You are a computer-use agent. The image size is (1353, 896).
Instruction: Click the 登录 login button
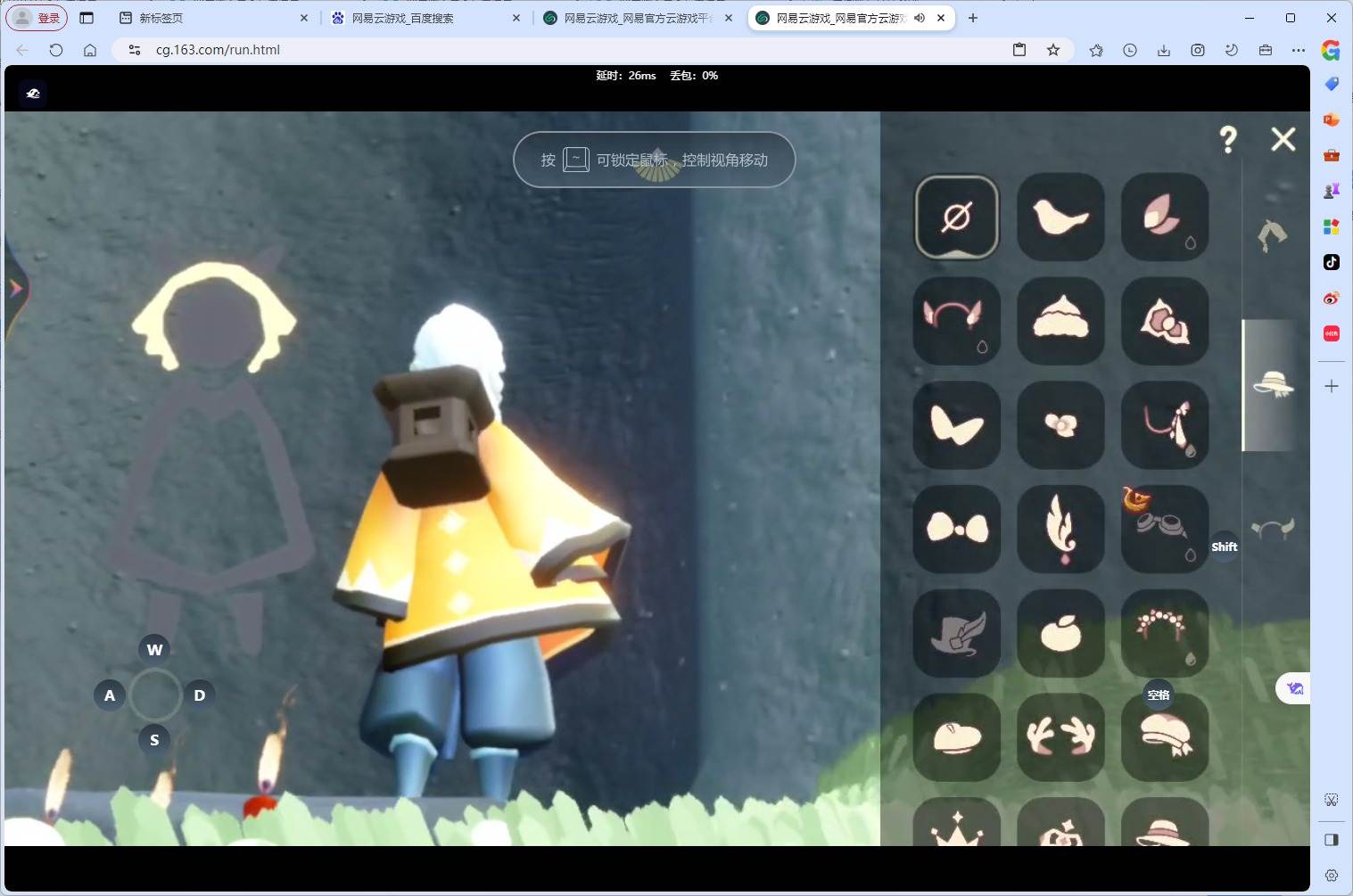click(x=37, y=18)
